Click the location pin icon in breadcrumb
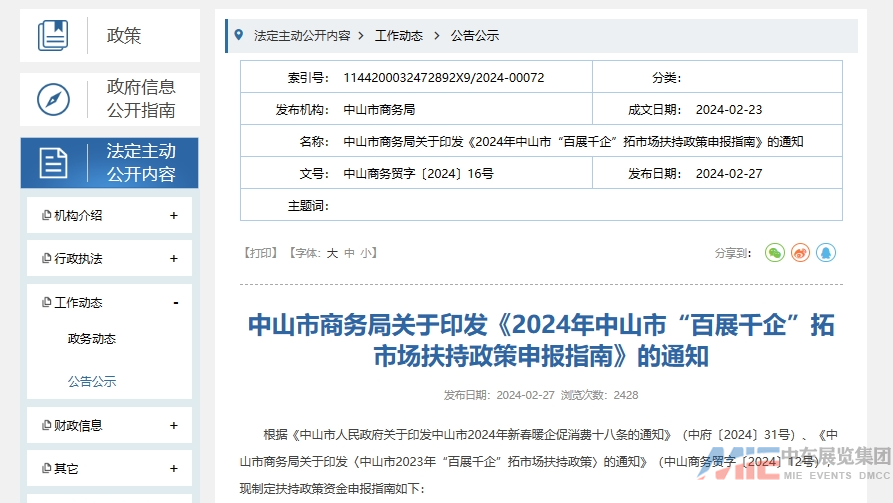The width and height of the screenshot is (893, 503). (238, 35)
